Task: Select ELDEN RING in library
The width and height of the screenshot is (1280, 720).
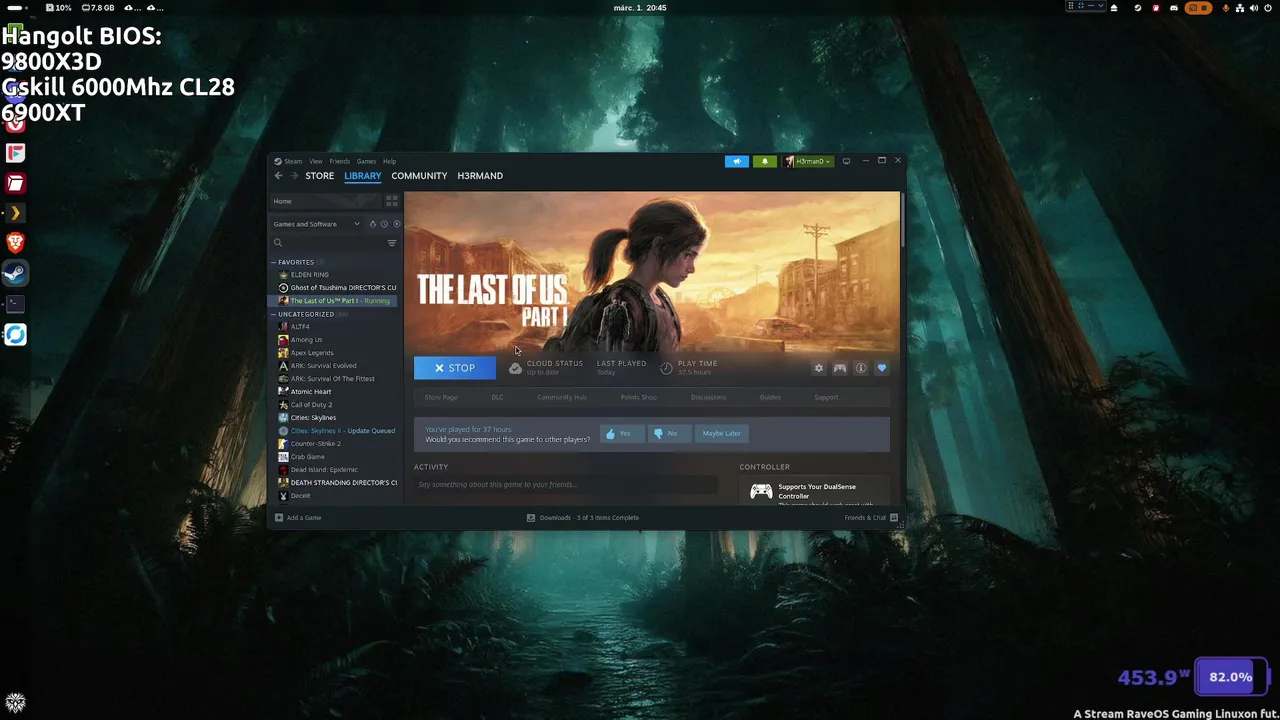Action: pyautogui.click(x=334, y=275)
